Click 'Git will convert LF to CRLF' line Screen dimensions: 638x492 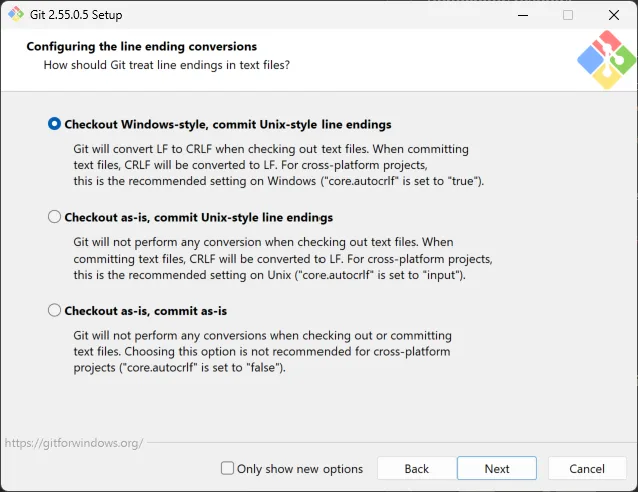271,149
